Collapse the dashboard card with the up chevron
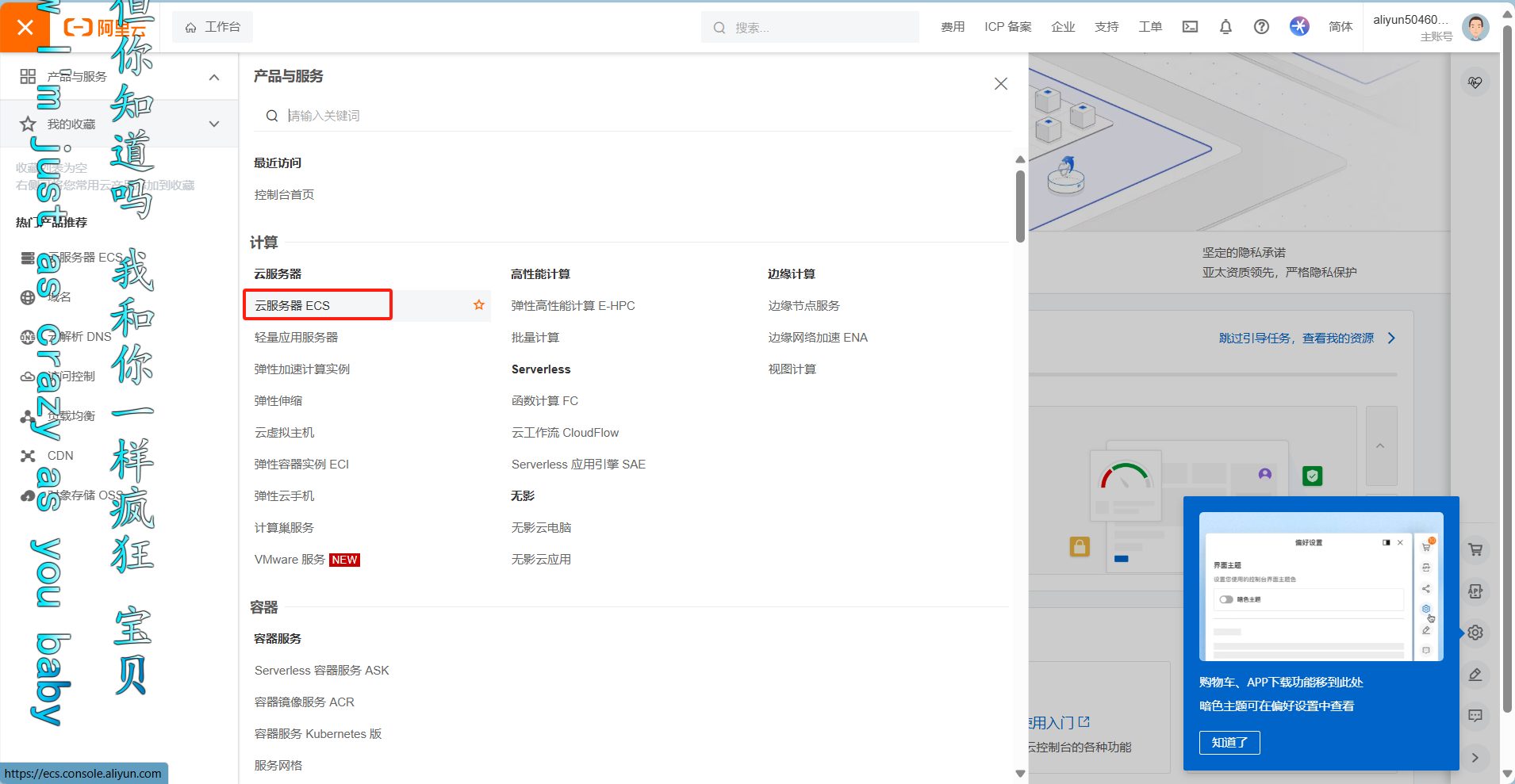This screenshot has width=1515, height=784. [1381, 446]
